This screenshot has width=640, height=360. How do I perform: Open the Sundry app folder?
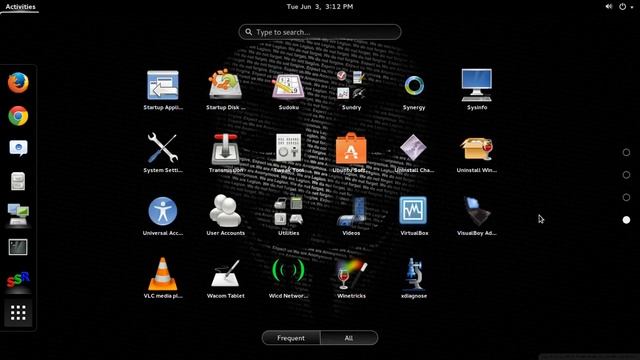click(x=351, y=85)
